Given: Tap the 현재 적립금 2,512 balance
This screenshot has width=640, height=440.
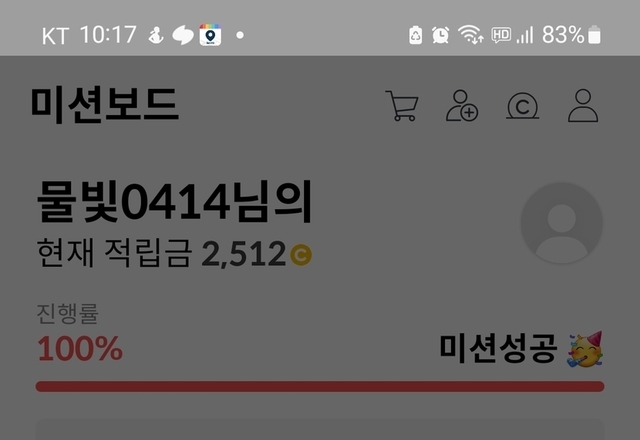Looking at the screenshot, I should 174,253.
